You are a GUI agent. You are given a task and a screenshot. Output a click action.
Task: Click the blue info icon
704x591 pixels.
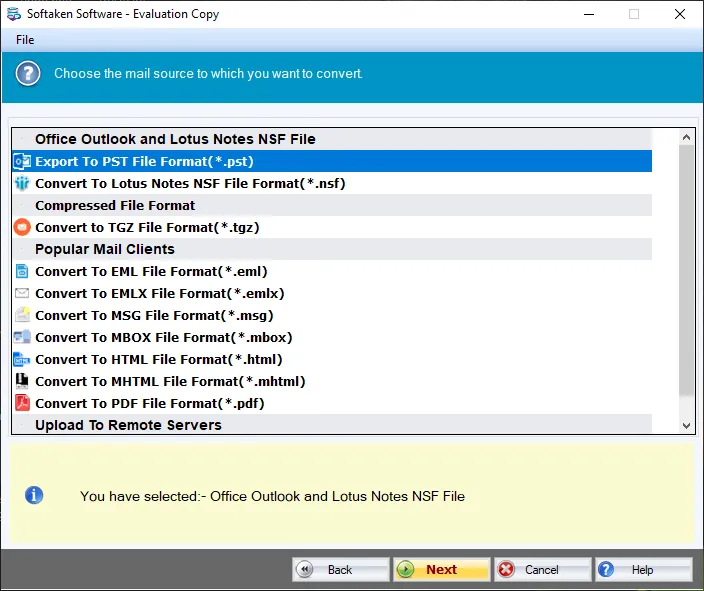(x=34, y=496)
